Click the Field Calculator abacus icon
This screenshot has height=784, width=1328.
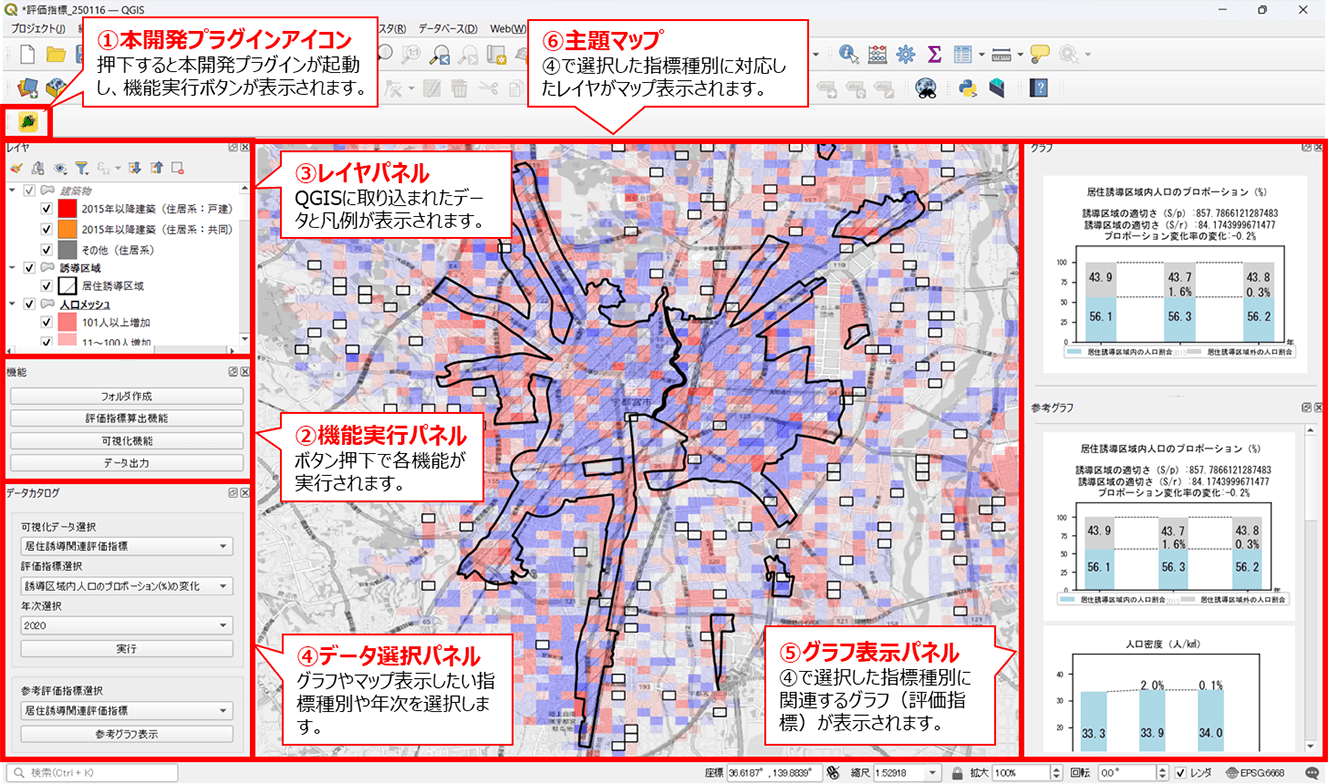(x=877, y=54)
